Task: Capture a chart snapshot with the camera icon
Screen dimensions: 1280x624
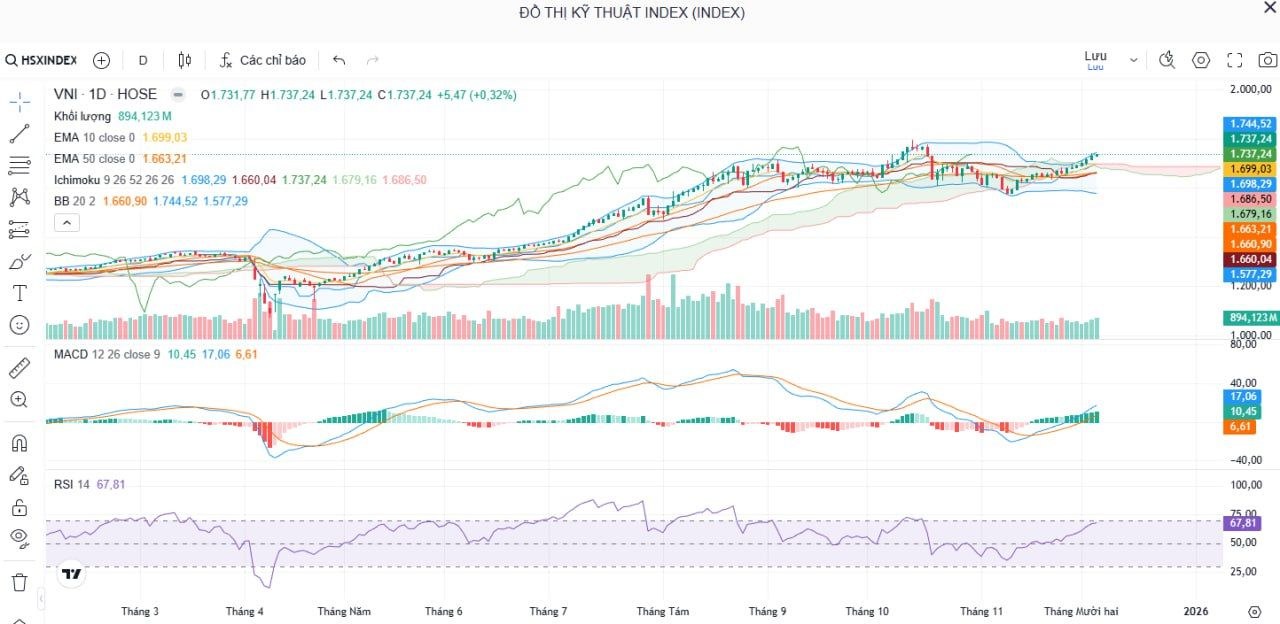Action: (x=1266, y=60)
